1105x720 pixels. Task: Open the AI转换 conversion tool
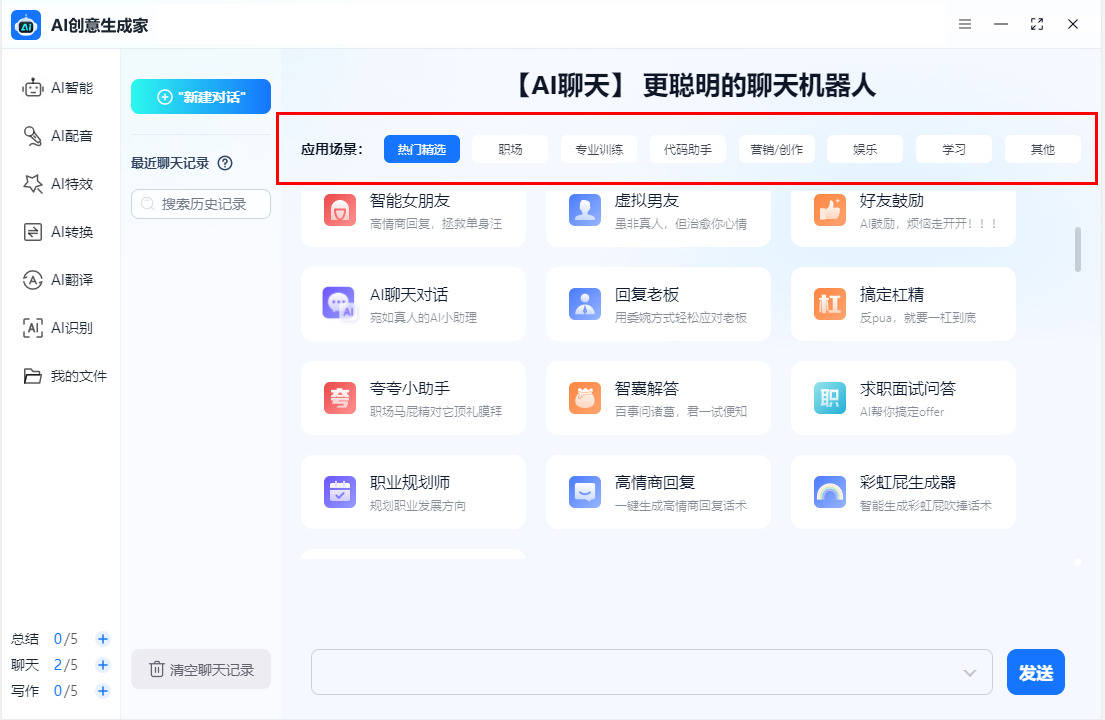58,232
